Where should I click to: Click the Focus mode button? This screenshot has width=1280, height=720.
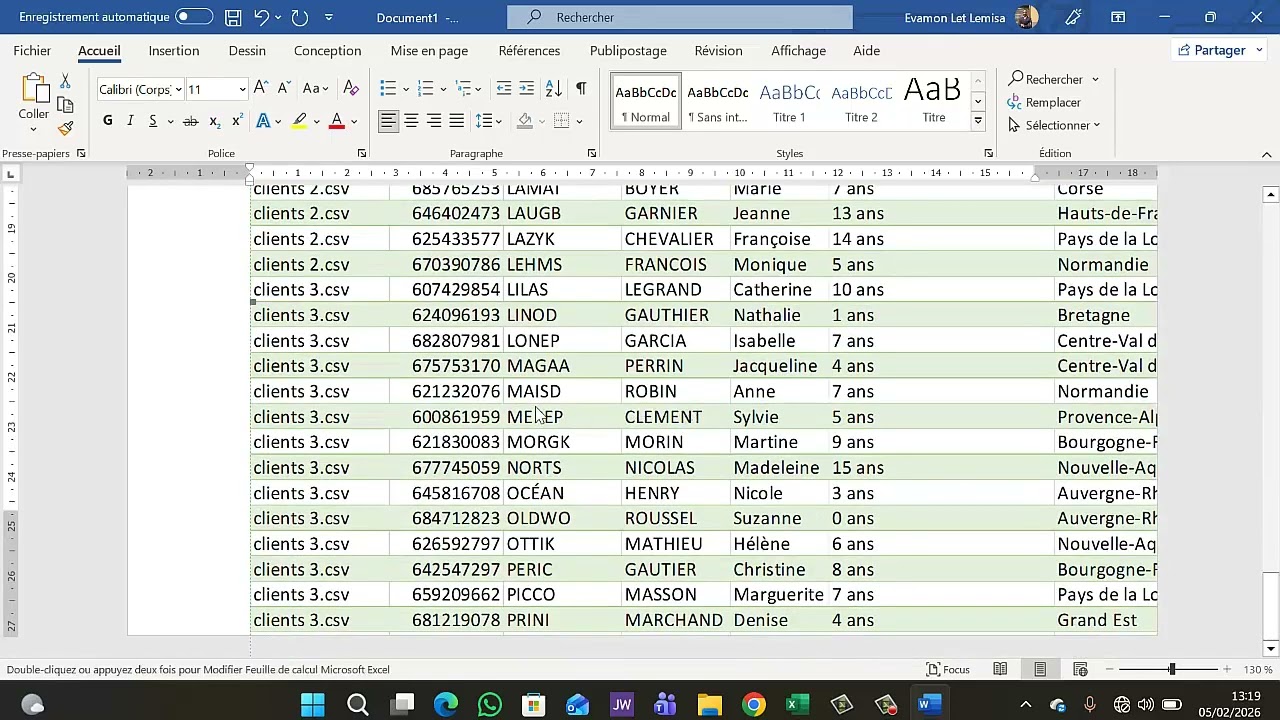948,669
